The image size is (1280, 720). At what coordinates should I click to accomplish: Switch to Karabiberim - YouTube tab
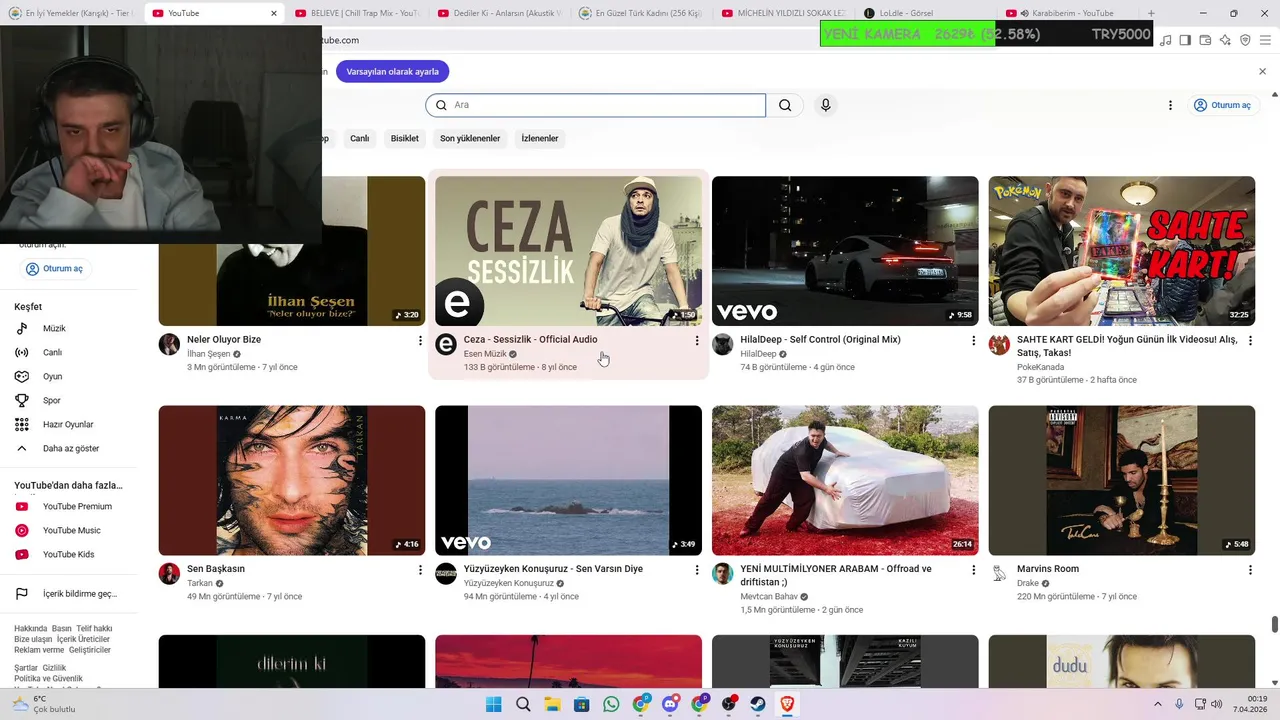pos(1066,13)
